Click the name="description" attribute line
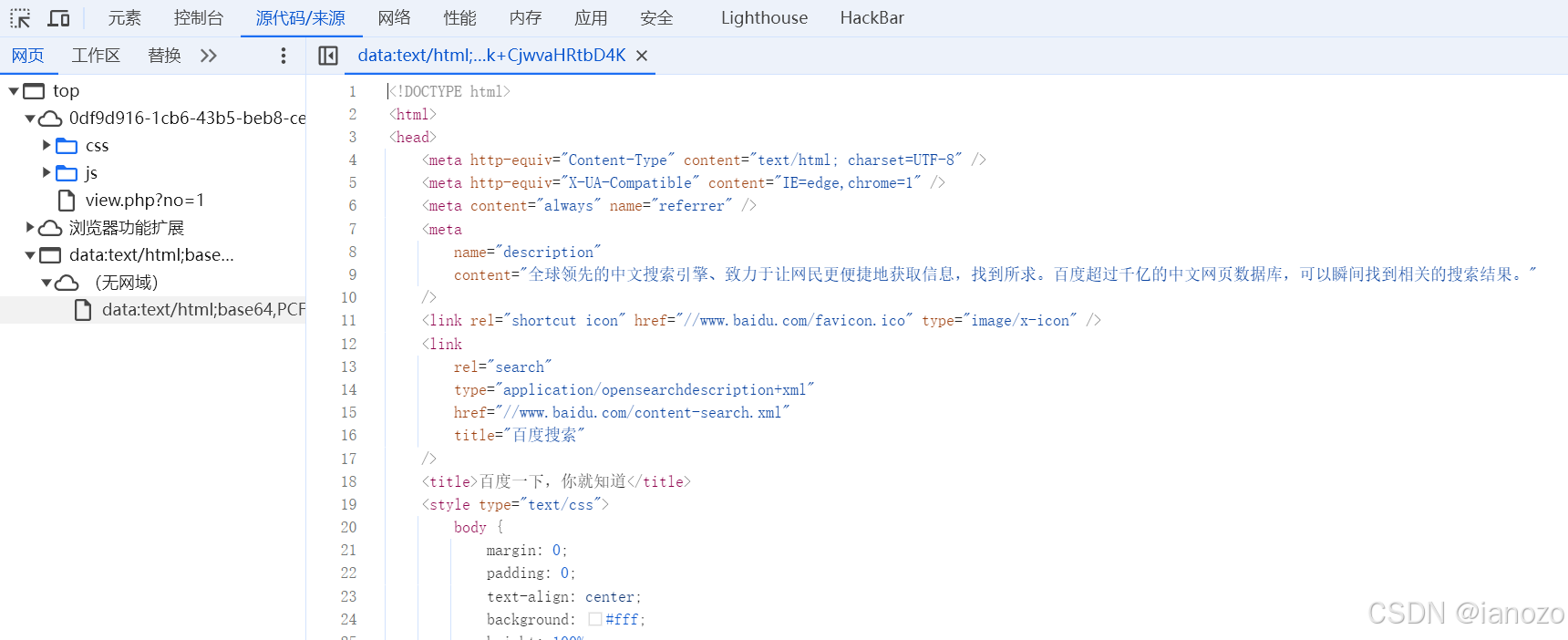 click(x=528, y=253)
